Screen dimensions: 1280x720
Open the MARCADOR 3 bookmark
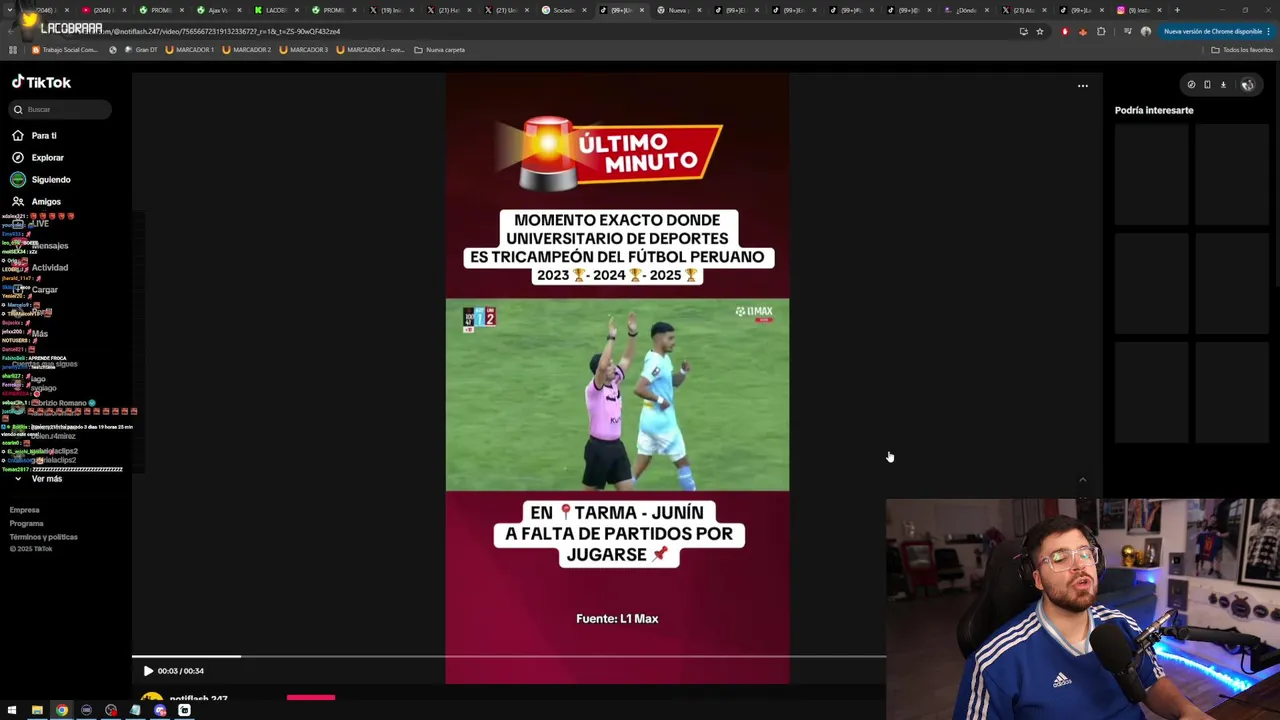[x=303, y=50]
